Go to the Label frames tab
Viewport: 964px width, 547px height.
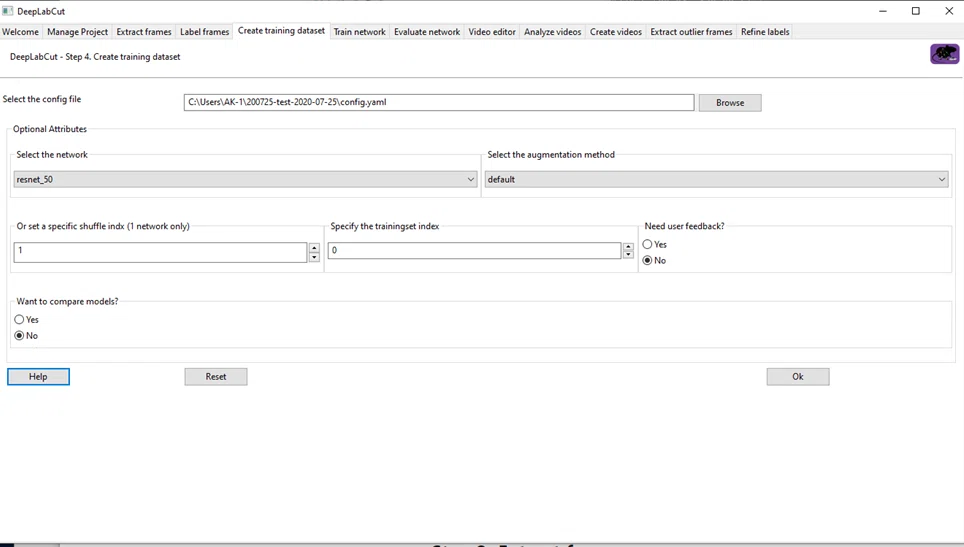click(204, 32)
